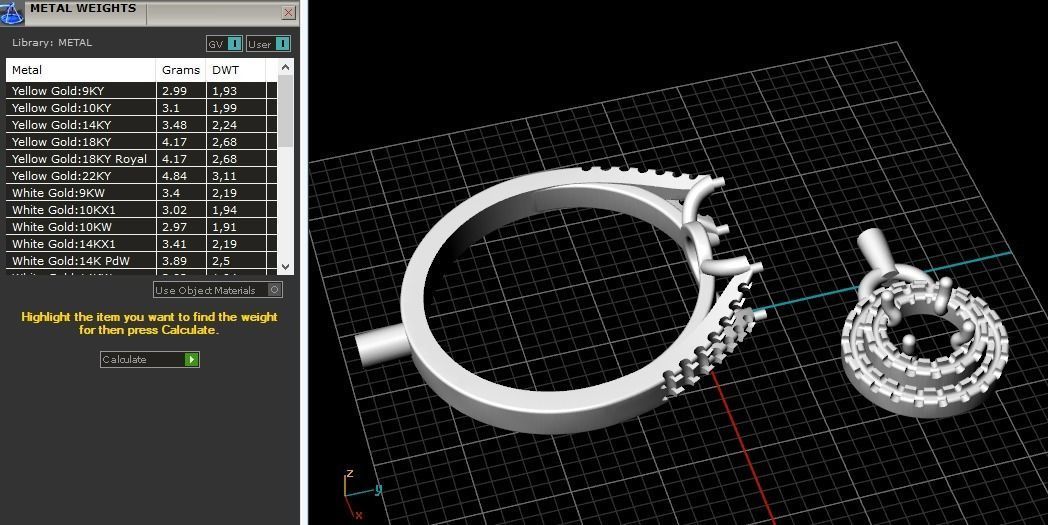Sort by the Grams column header
1048x525 pixels.
pyautogui.click(x=181, y=70)
